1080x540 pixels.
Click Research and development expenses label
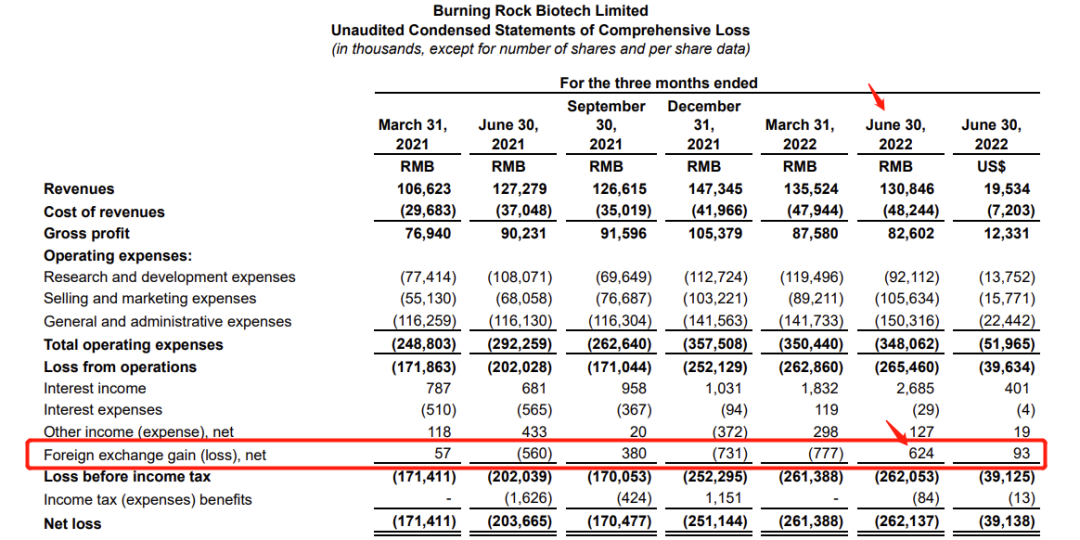tap(169, 277)
